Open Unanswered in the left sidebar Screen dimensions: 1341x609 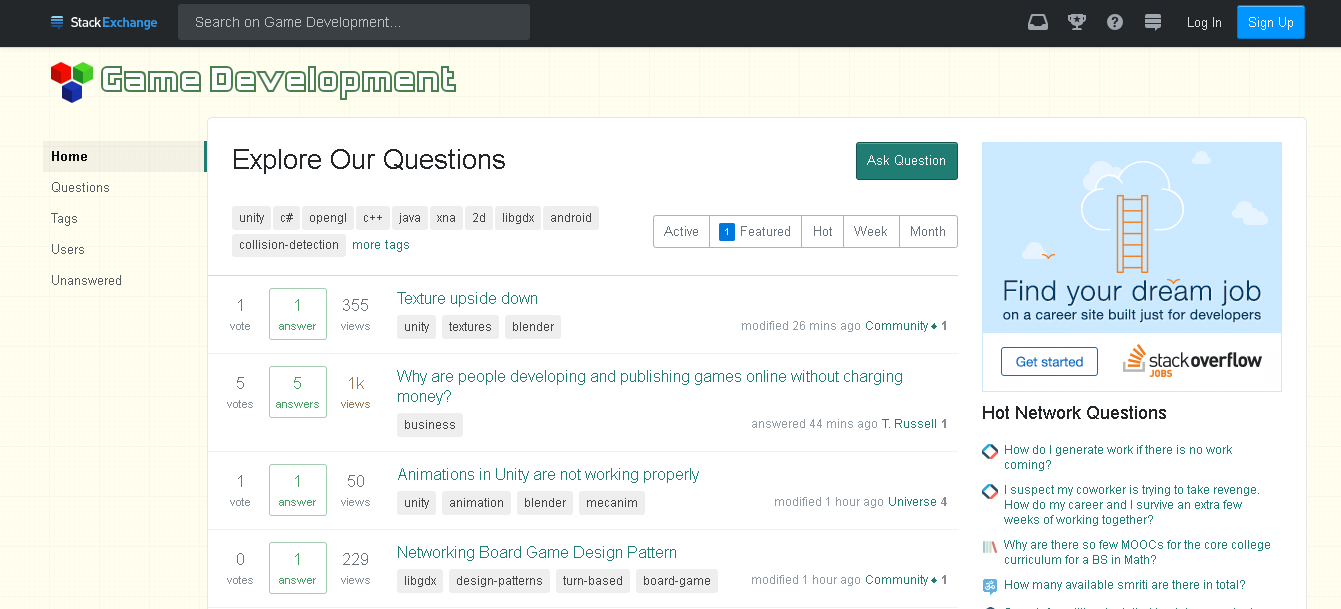coord(86,281)
